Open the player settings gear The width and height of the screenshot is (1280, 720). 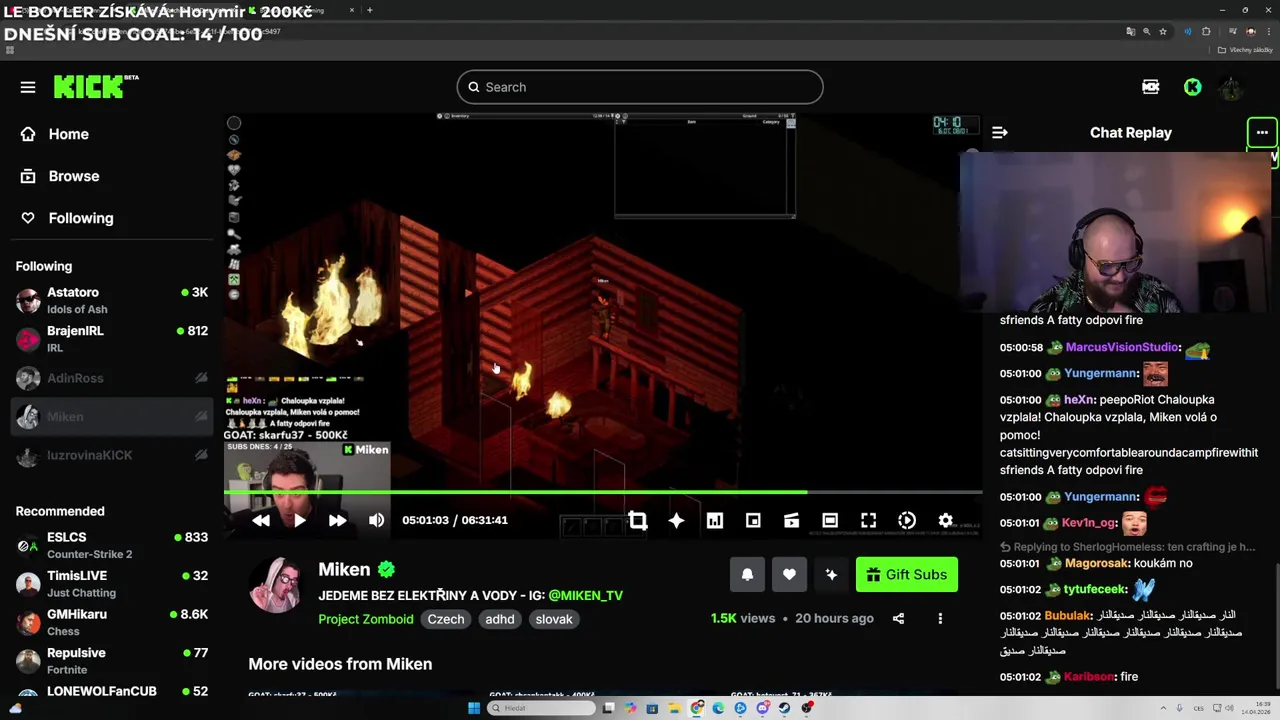click(x=945, y=520)
